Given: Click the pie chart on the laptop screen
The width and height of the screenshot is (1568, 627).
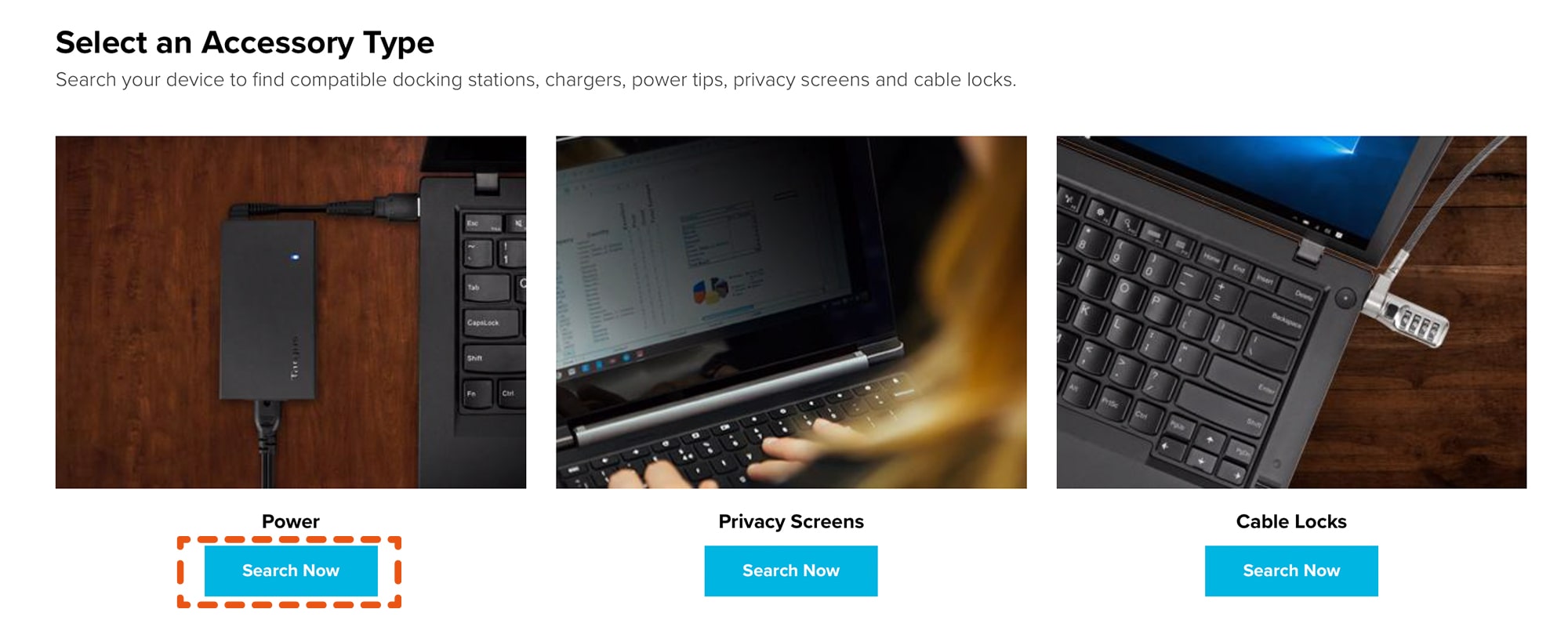Looking at the screenshot, I should click(710, 291).
